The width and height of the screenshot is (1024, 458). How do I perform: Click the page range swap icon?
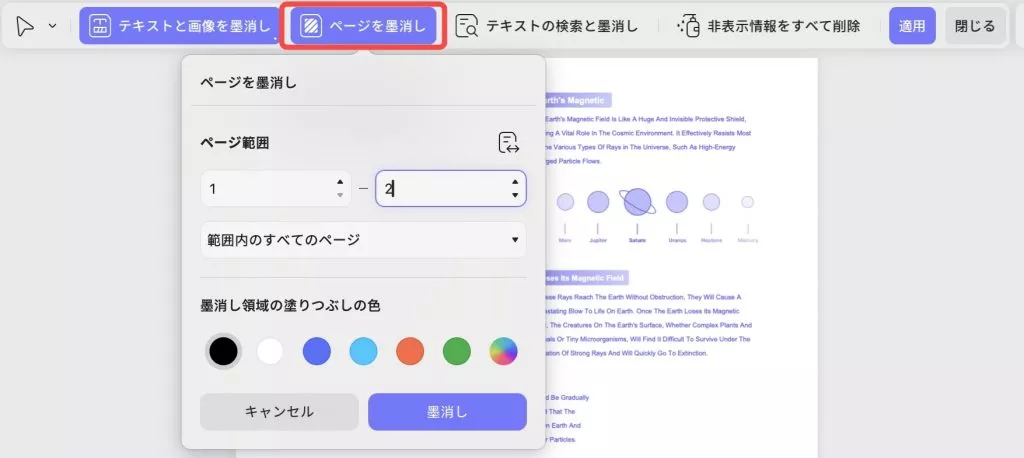click(x=508, y=142)
